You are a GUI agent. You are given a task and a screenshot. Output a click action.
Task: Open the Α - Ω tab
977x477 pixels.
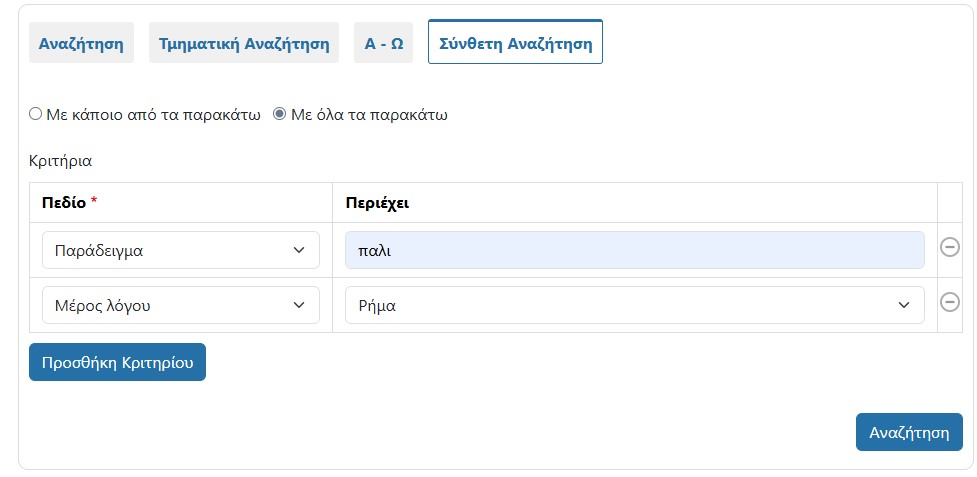[x=383, y=44]
